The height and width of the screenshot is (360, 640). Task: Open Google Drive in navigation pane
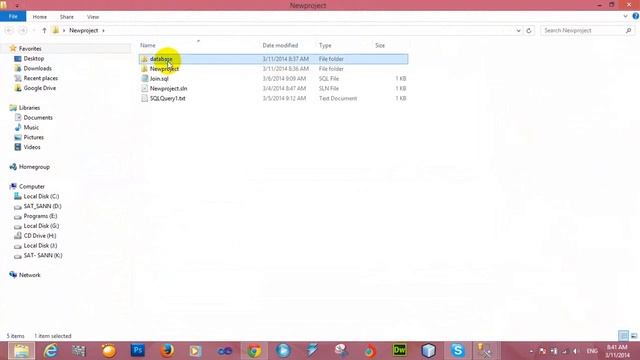click(40, 88)
